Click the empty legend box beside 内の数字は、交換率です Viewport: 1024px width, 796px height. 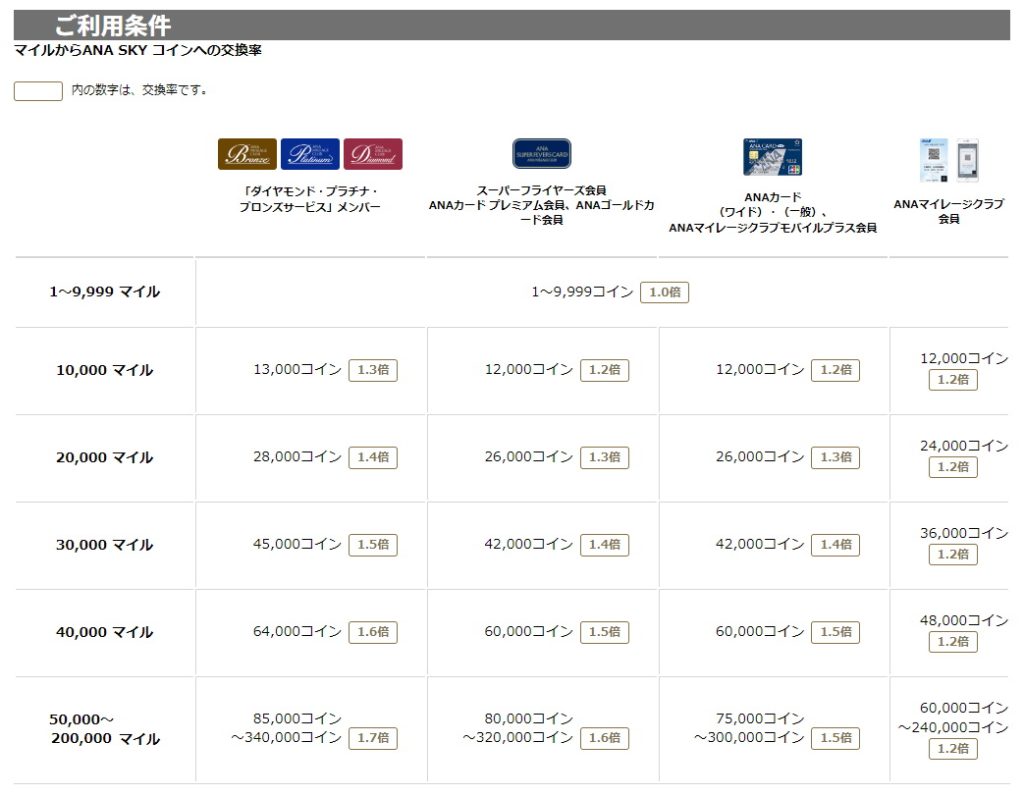(38, 91)
